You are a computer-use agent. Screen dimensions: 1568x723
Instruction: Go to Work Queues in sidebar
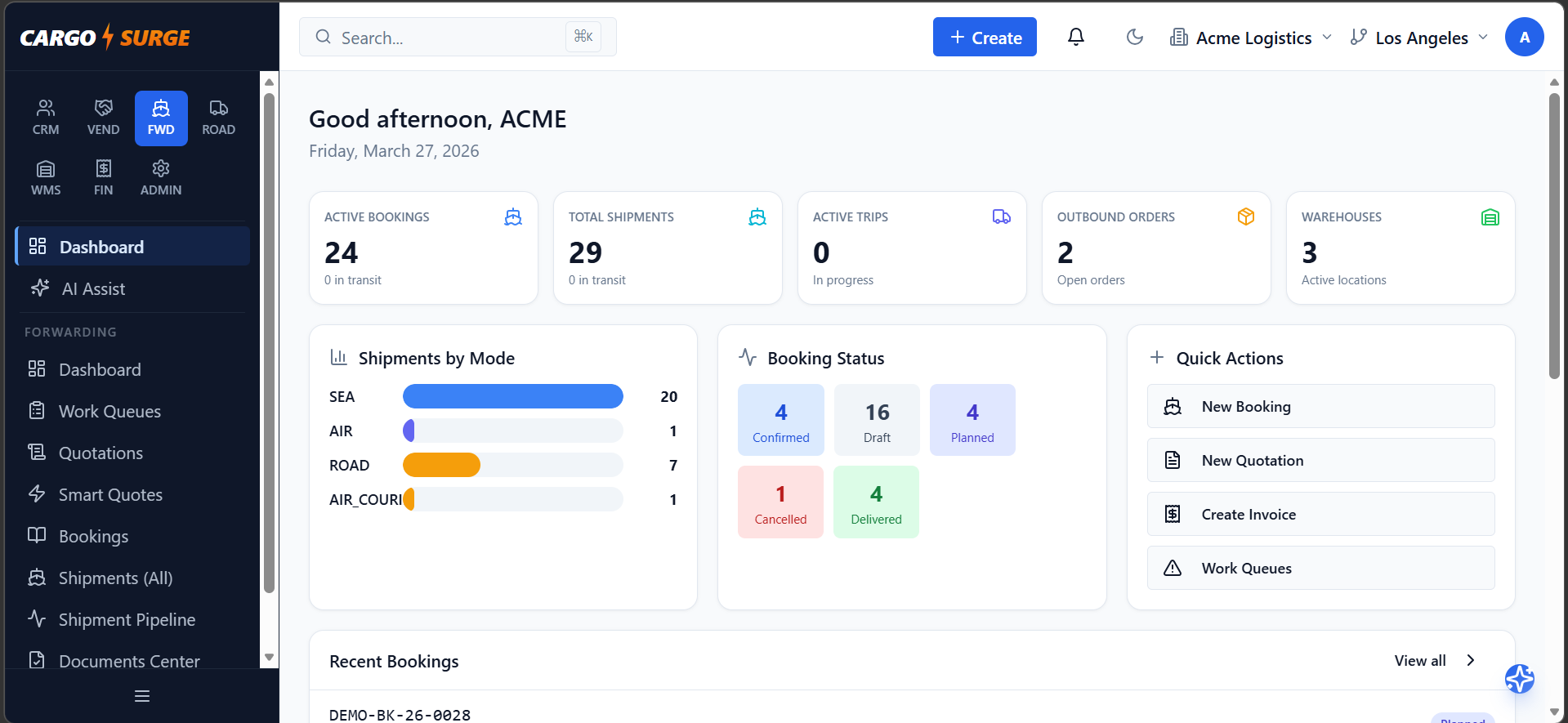pyautogui.click(x=132, y=411)
